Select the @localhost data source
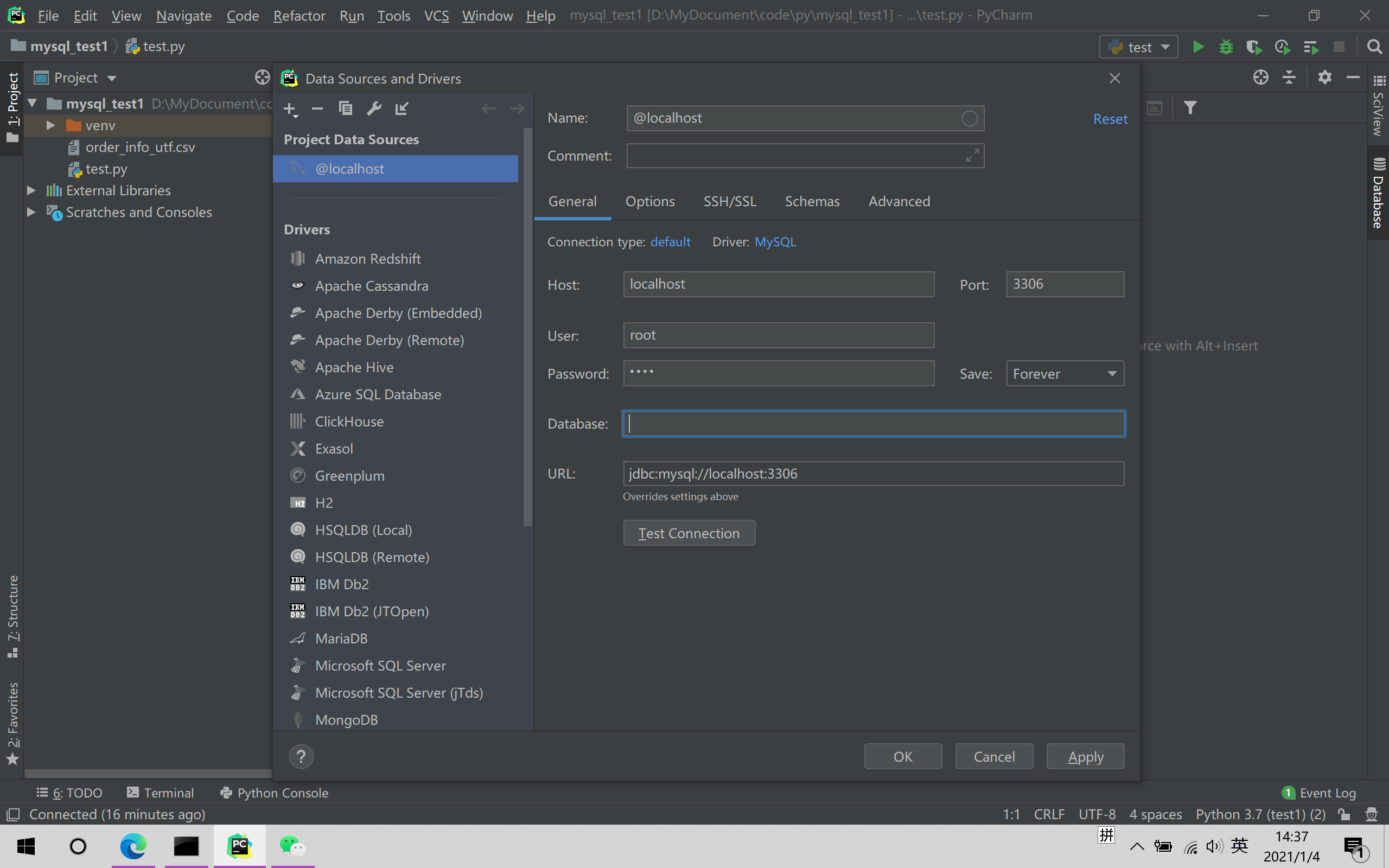The height and width of the screenshot is (868, 1389). coord(396,169)
